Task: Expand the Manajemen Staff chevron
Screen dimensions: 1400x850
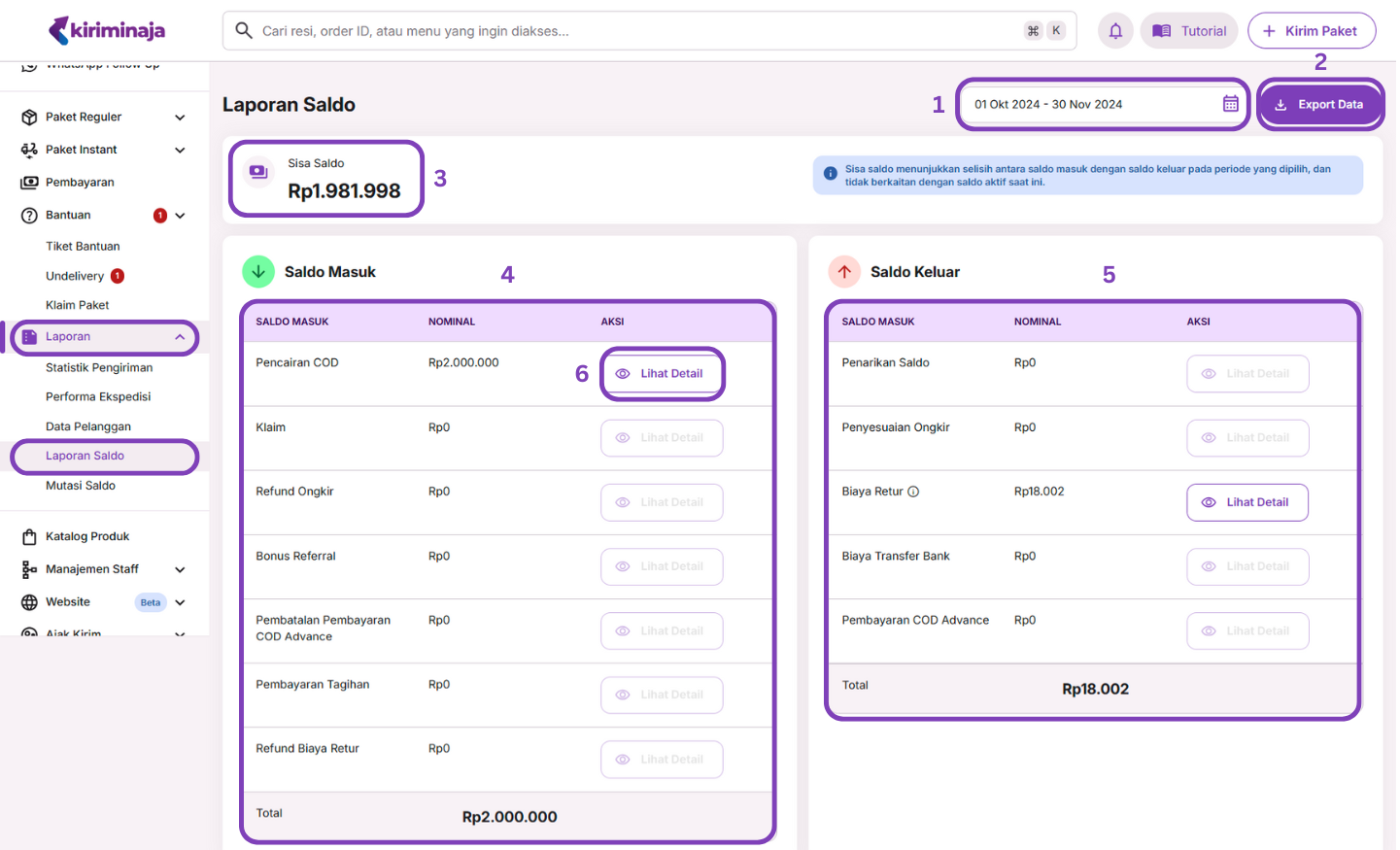Action: coord(180,570)
